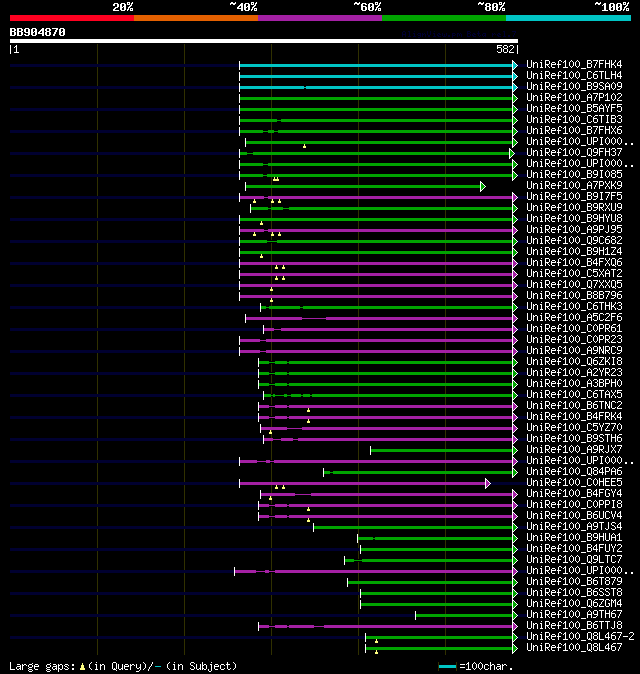This screenshot has width=640, height=674.
Task: Click the yellow query gap legend marker
Action: (82, 667)
